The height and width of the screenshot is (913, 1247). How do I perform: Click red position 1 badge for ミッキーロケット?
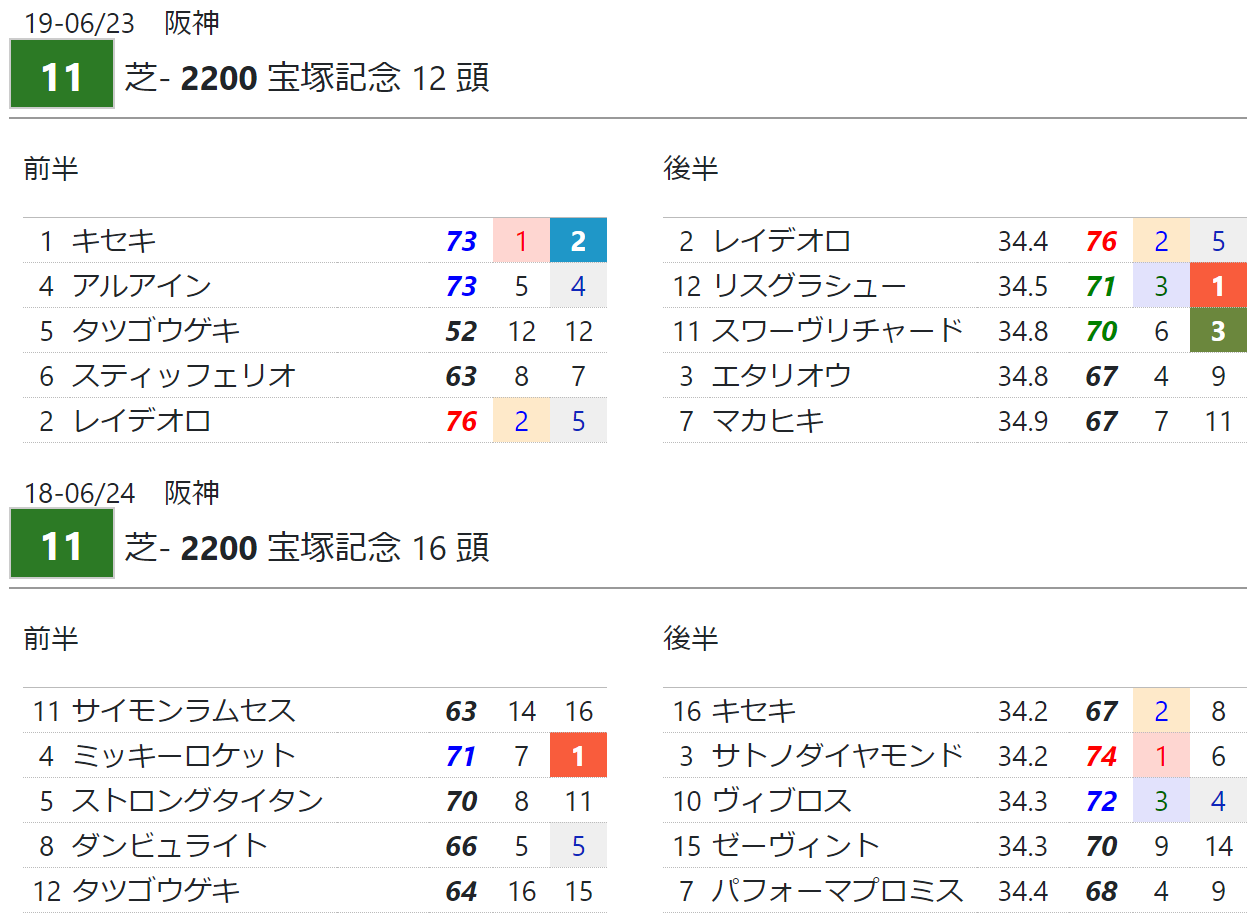[x=578, y=756]
